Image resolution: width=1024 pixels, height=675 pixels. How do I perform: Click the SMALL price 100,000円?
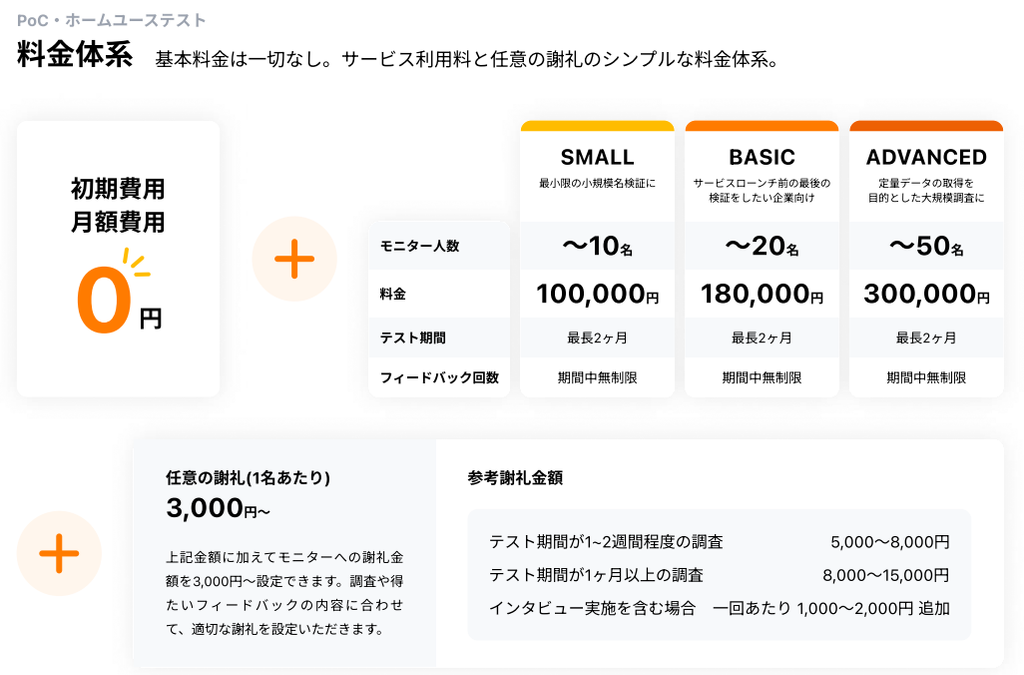click(597, 294)
